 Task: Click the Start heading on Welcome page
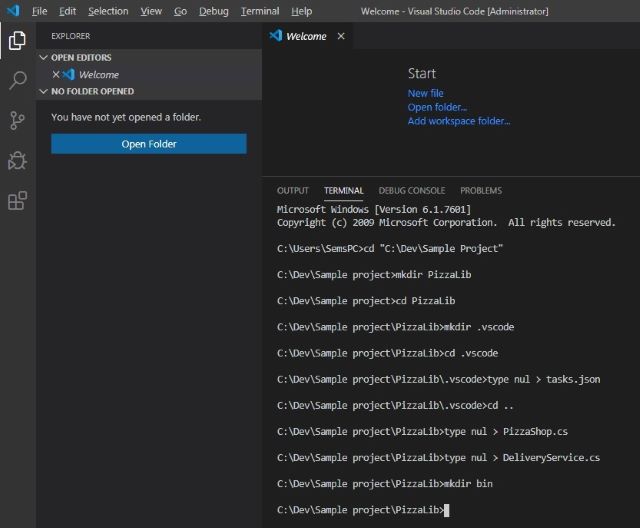422,73
